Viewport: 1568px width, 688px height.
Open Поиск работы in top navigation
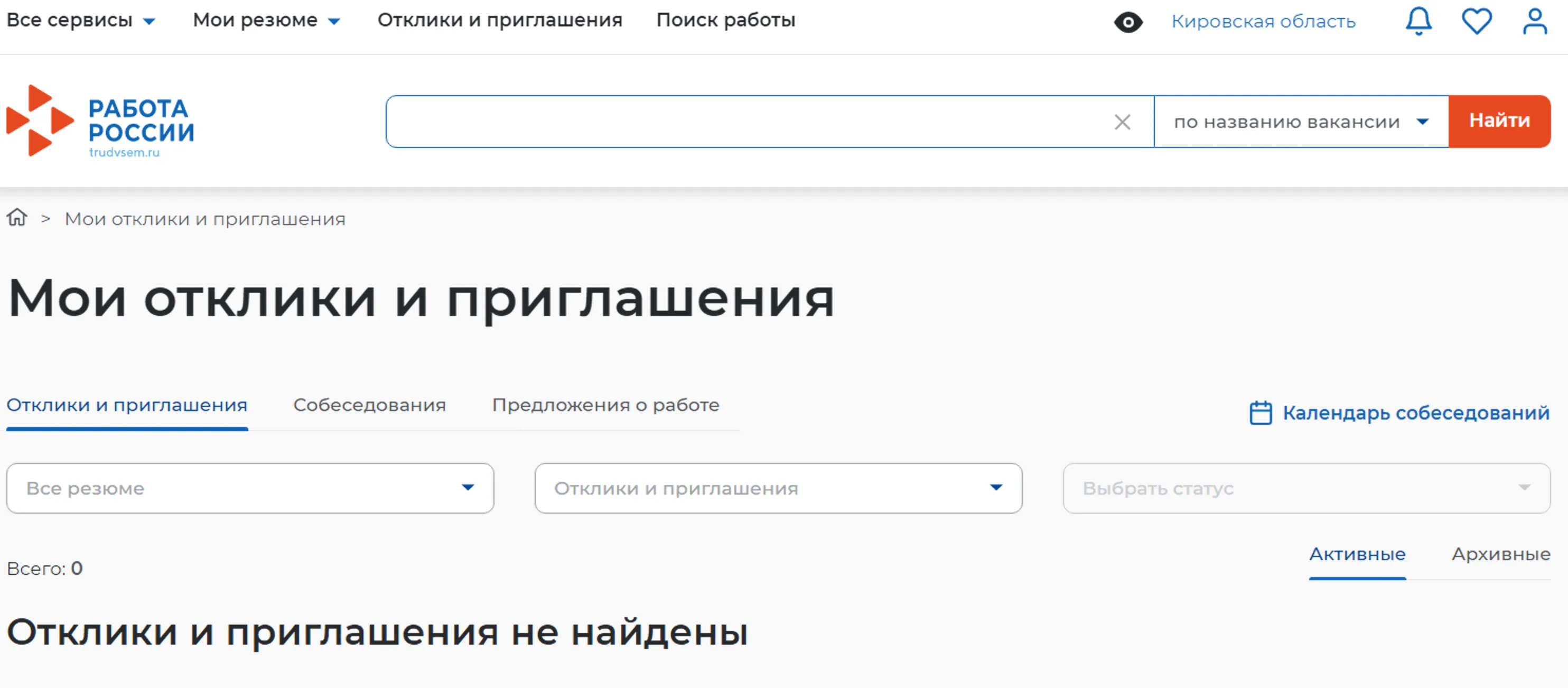tap(725, 20)
